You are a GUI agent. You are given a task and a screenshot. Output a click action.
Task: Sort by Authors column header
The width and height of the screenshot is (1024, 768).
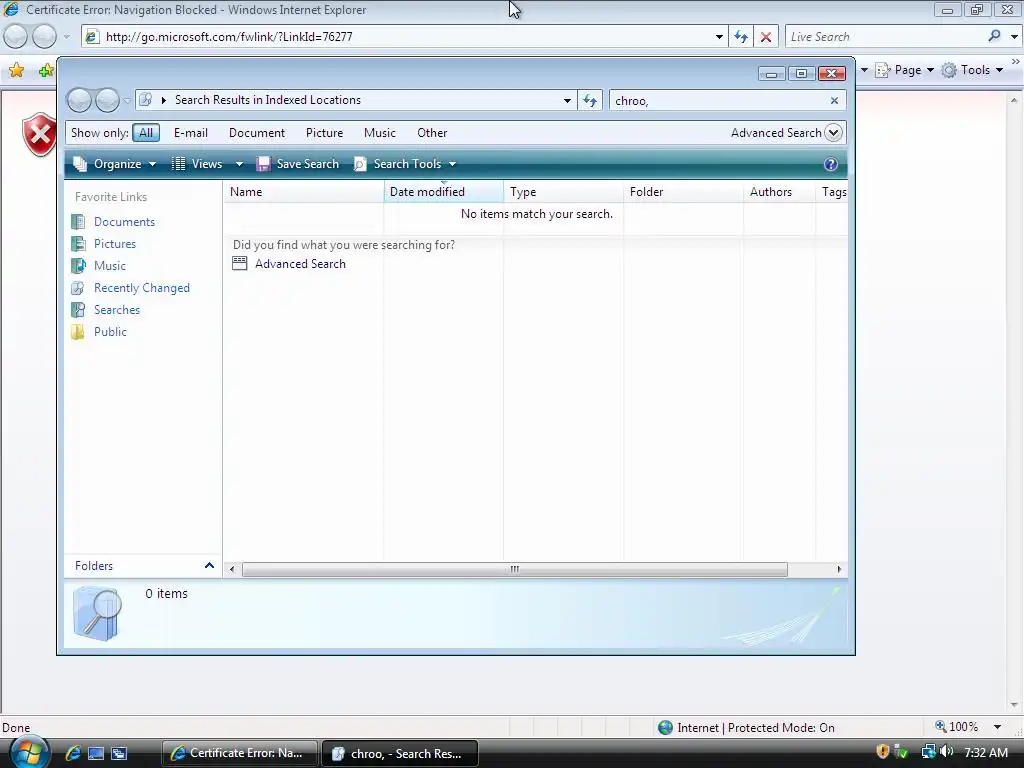pyautogui.click(x=778, y=192)
